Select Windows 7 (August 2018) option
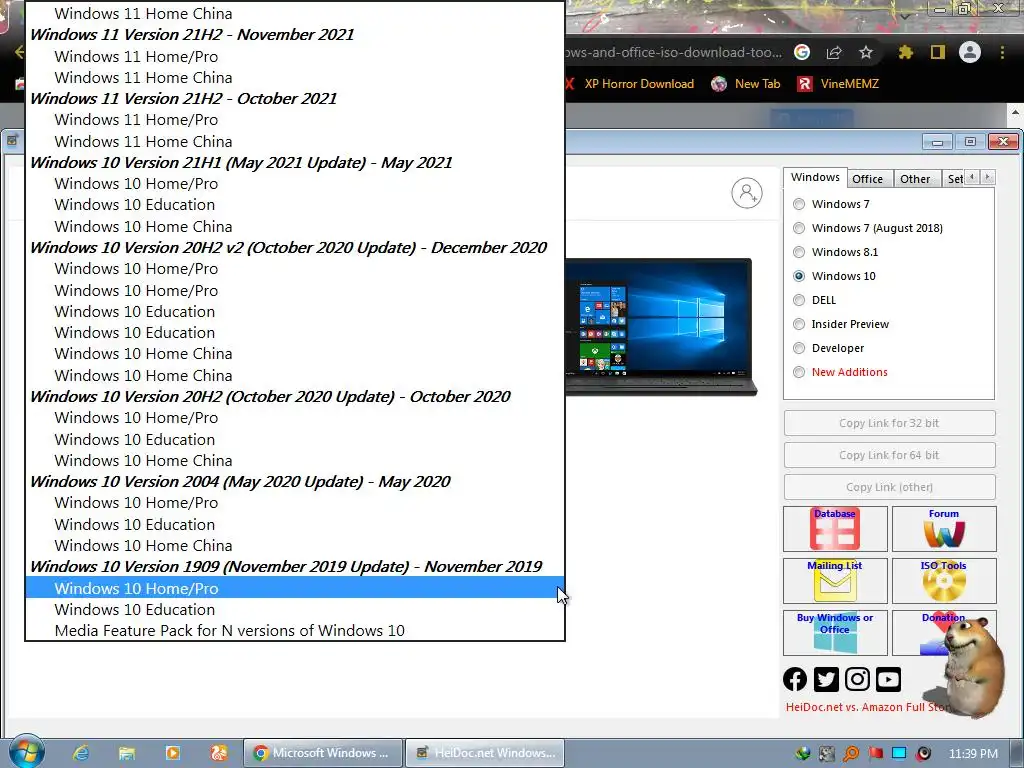Image resolution: width=1024 pixels, height=768 pixels. pyautogui.click(x=799, y=228)
